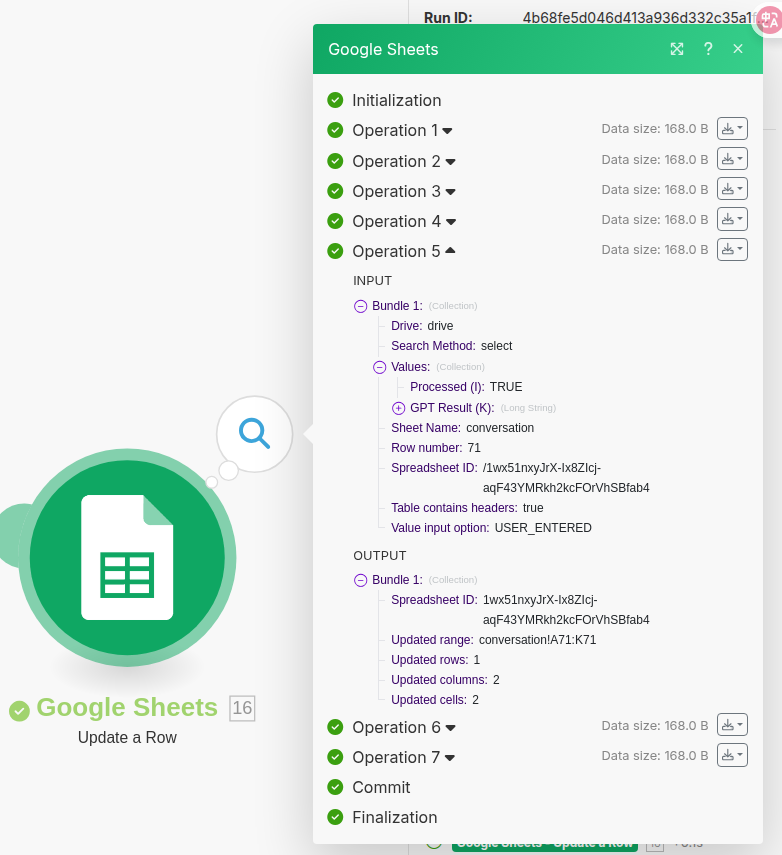Screen dimensions: 782x855
Task: Select the Processed (I) TRUE value
Action: click(506, 387)
